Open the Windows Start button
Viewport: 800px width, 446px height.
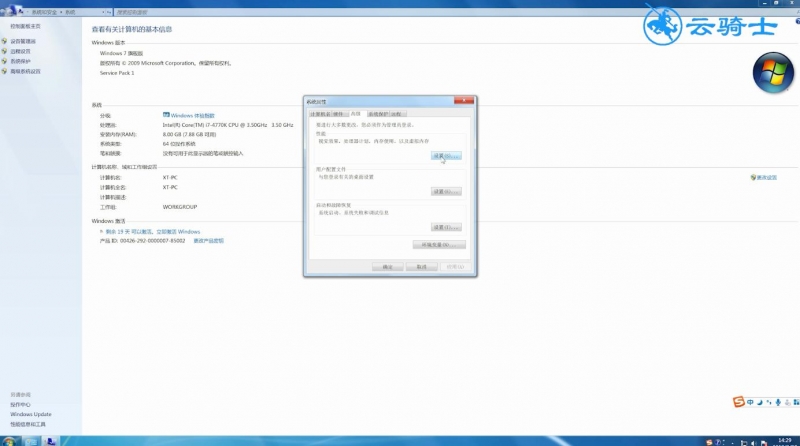9,441
